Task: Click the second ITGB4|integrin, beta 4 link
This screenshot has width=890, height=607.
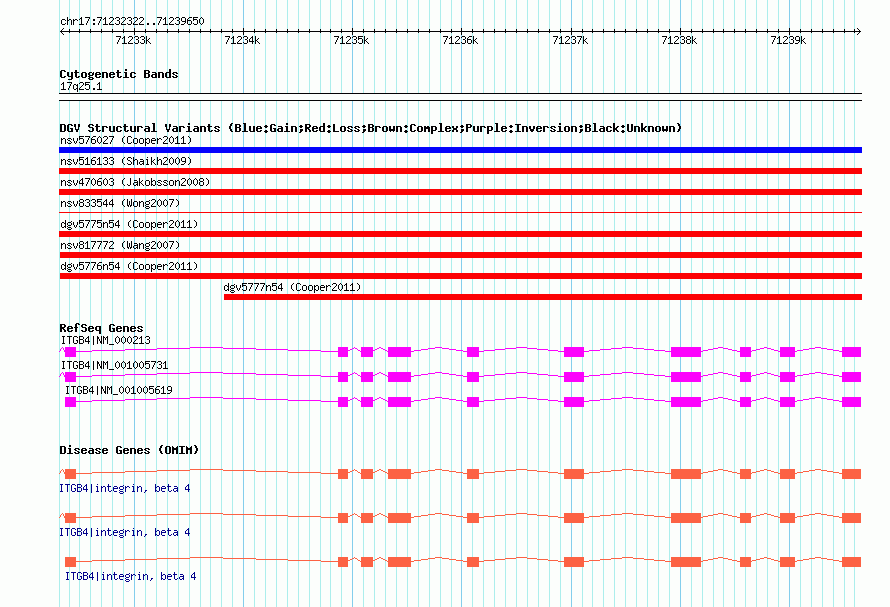Action: point(125,532)
